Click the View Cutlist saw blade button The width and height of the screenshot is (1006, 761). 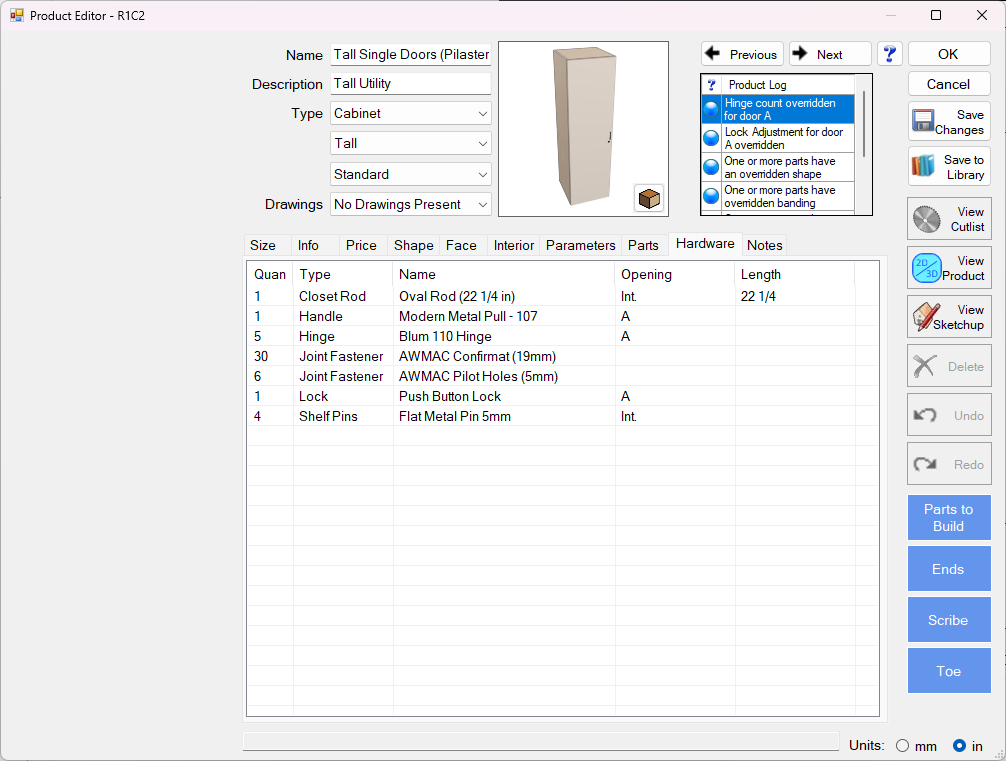pos(948,219)
